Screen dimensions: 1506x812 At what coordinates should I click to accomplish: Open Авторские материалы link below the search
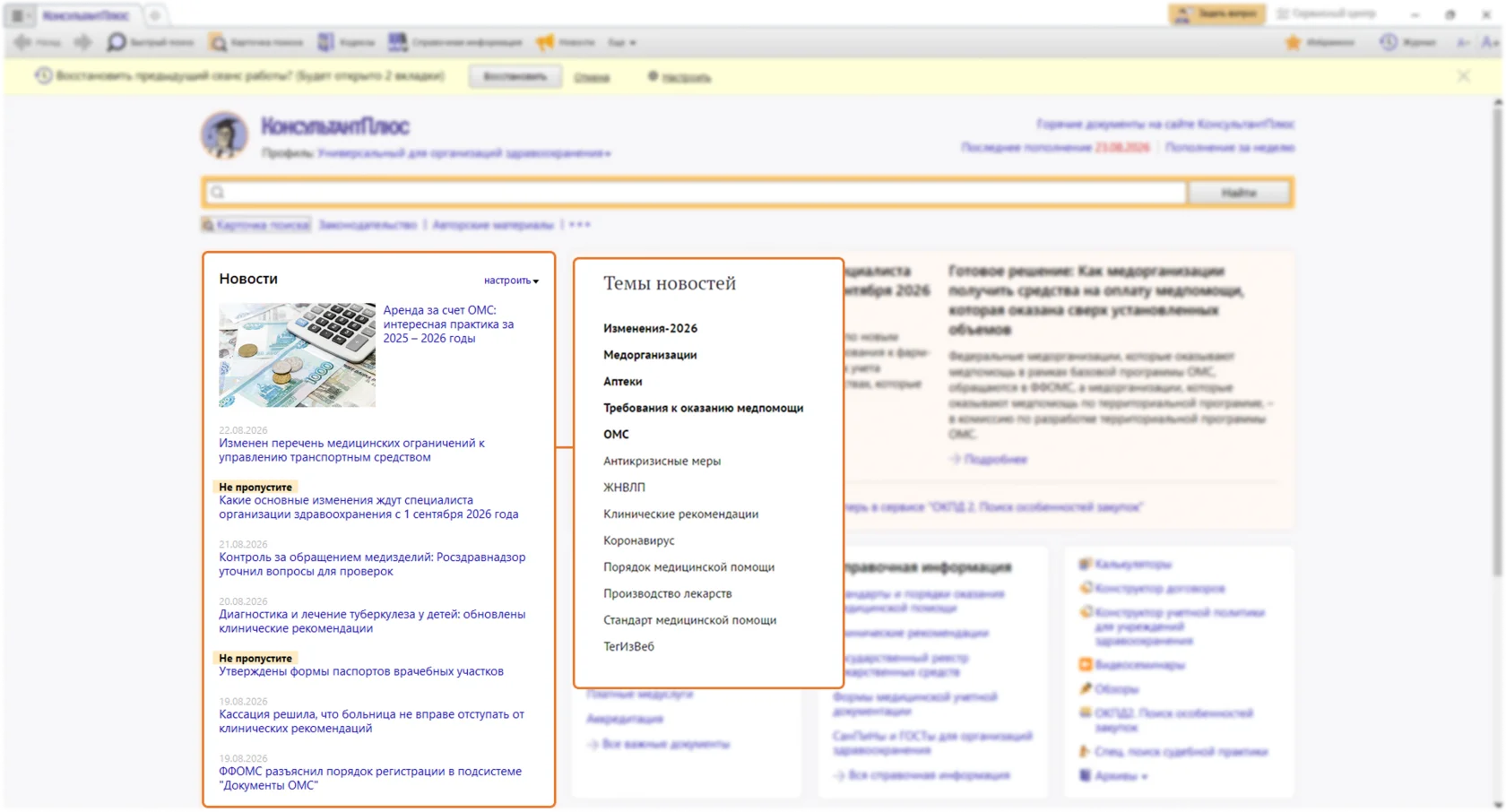click(493, 225)
